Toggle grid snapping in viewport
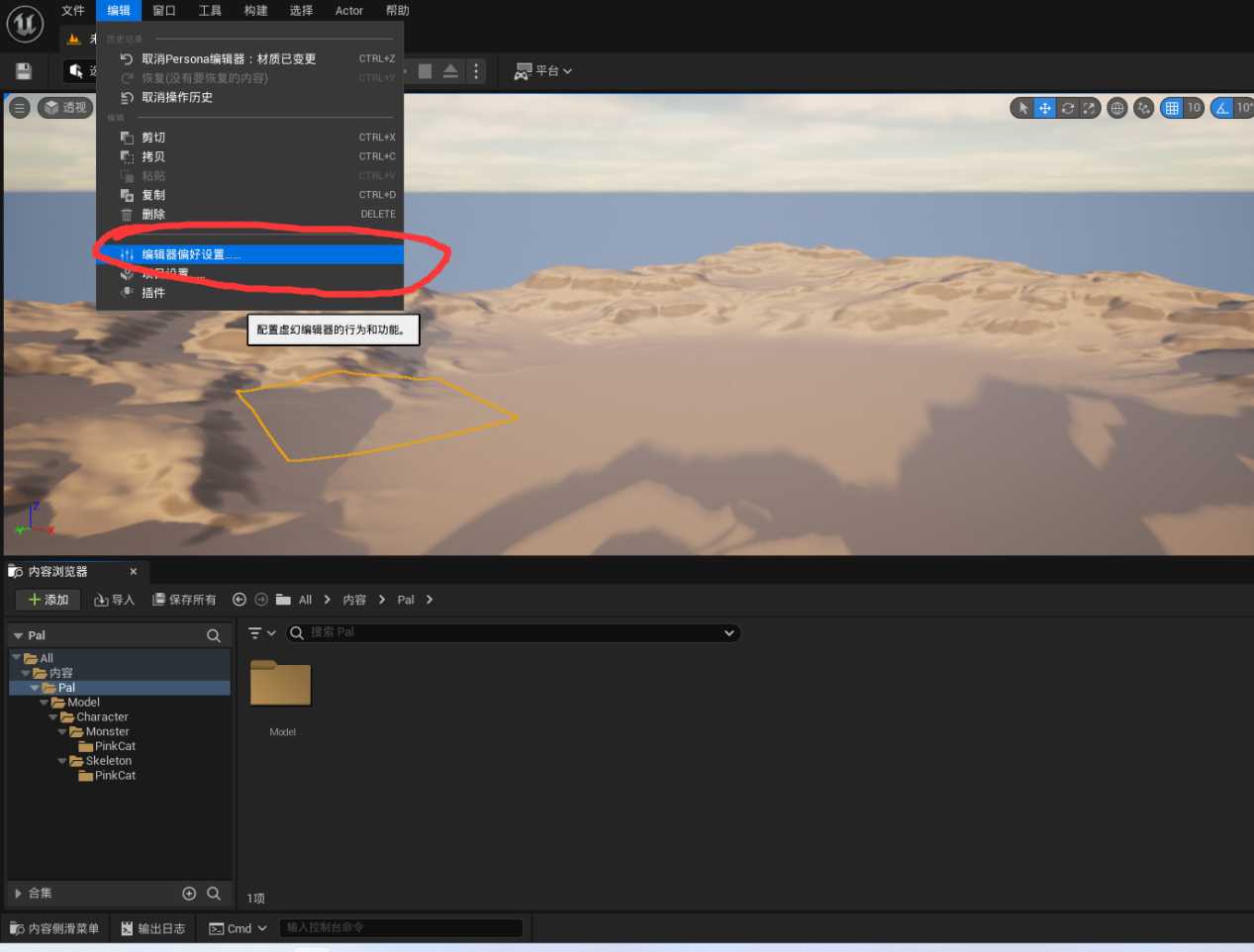1254x952 pixels. tap(1172, 108)
